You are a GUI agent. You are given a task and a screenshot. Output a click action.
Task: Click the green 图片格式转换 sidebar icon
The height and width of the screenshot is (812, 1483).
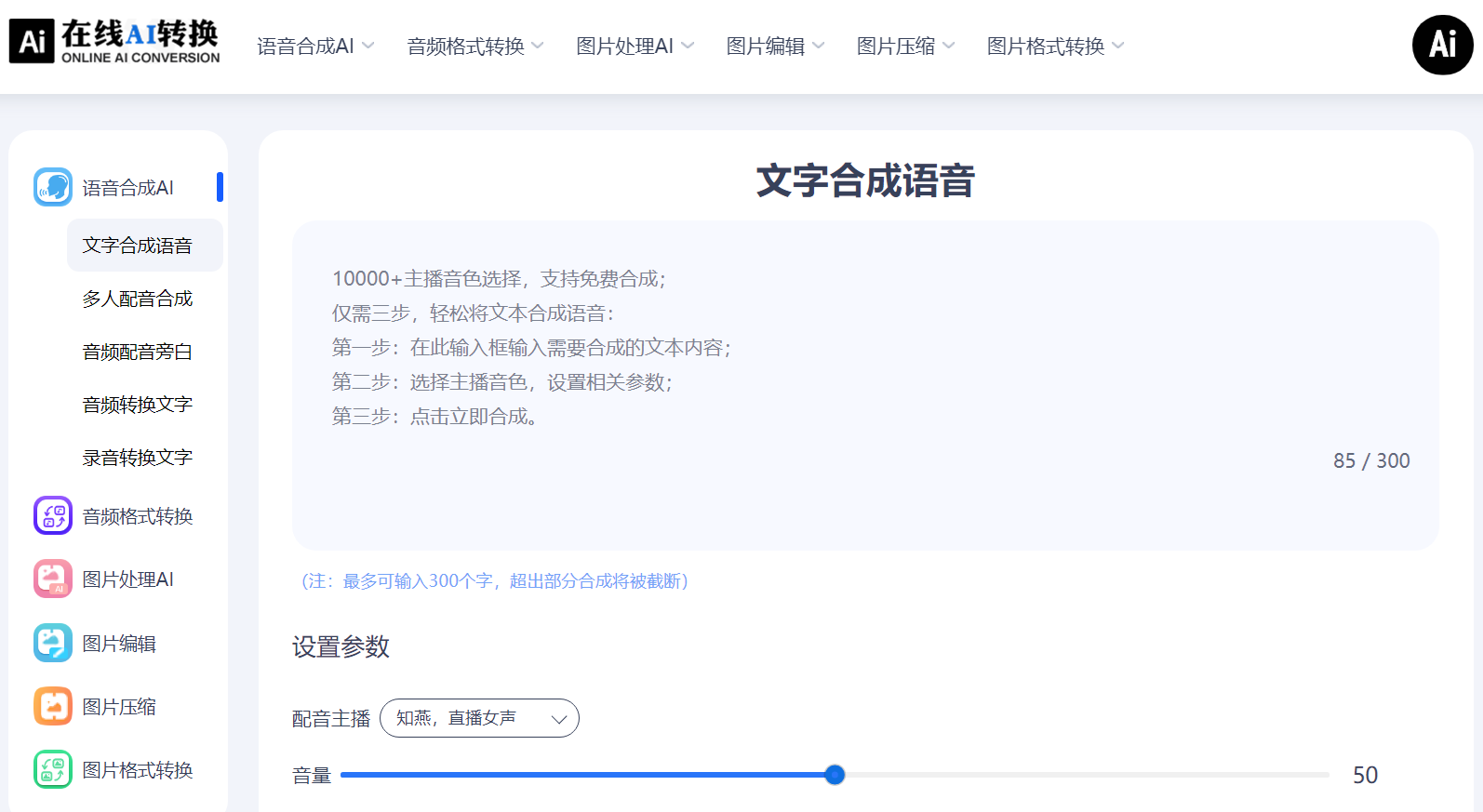pos(53,769)
